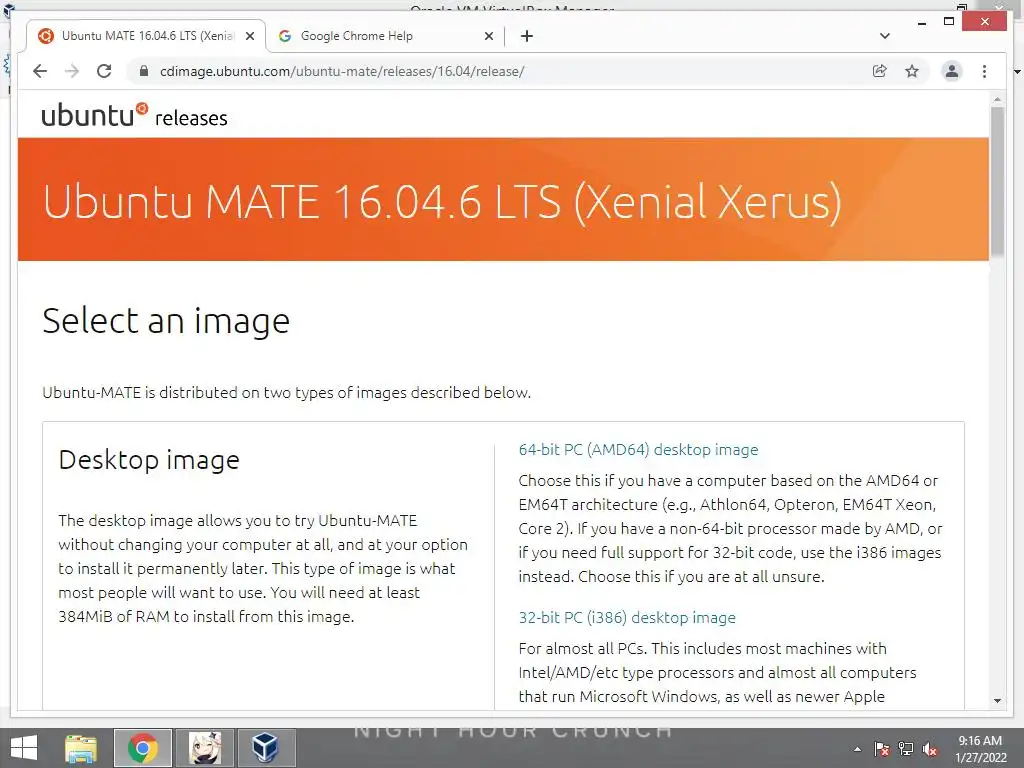Open Action Center flag tray icon
Viewport: 1024px width, 768px height.
click(882, 749)
